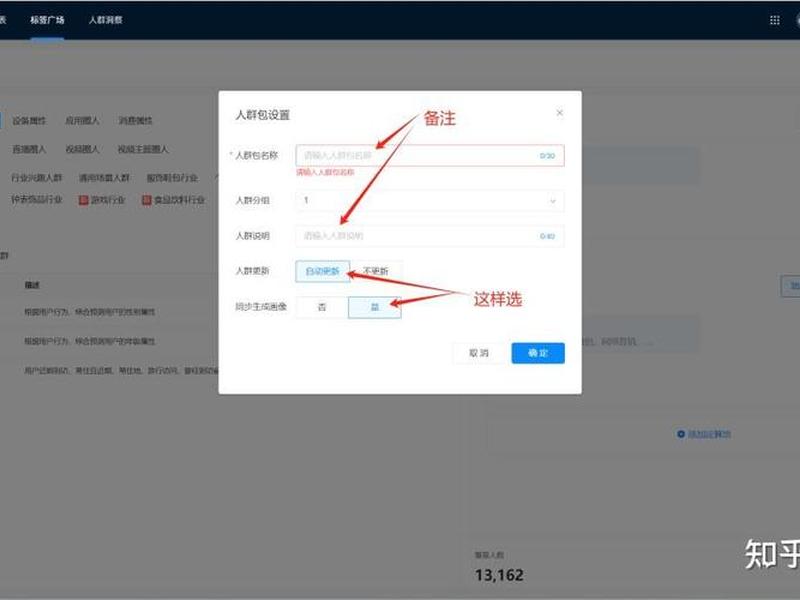The height and width of the screenshot is (600, 800).
Task: Click the 取消 button
Action: coord(479,353)
